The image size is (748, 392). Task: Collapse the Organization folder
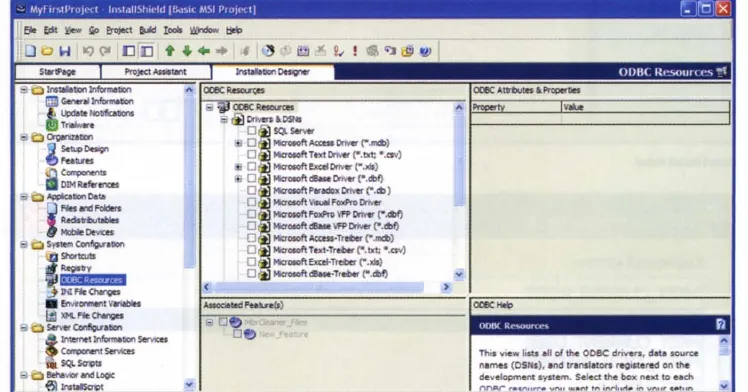24,137
